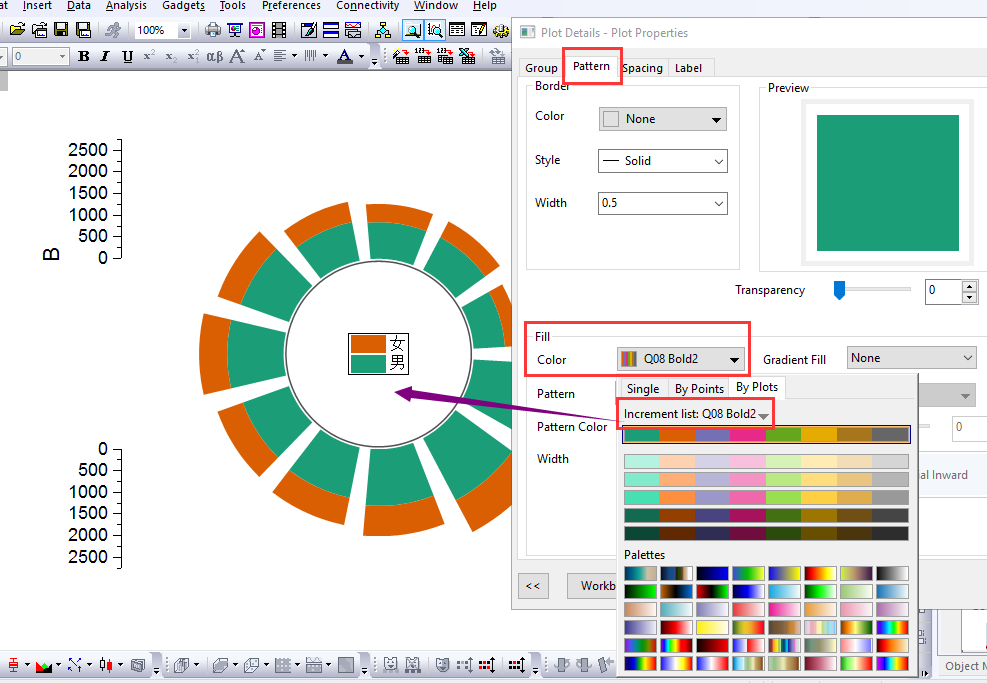Adjust the Transparency slider handle
The image size is (987, 683).
[x=839, y=290]
